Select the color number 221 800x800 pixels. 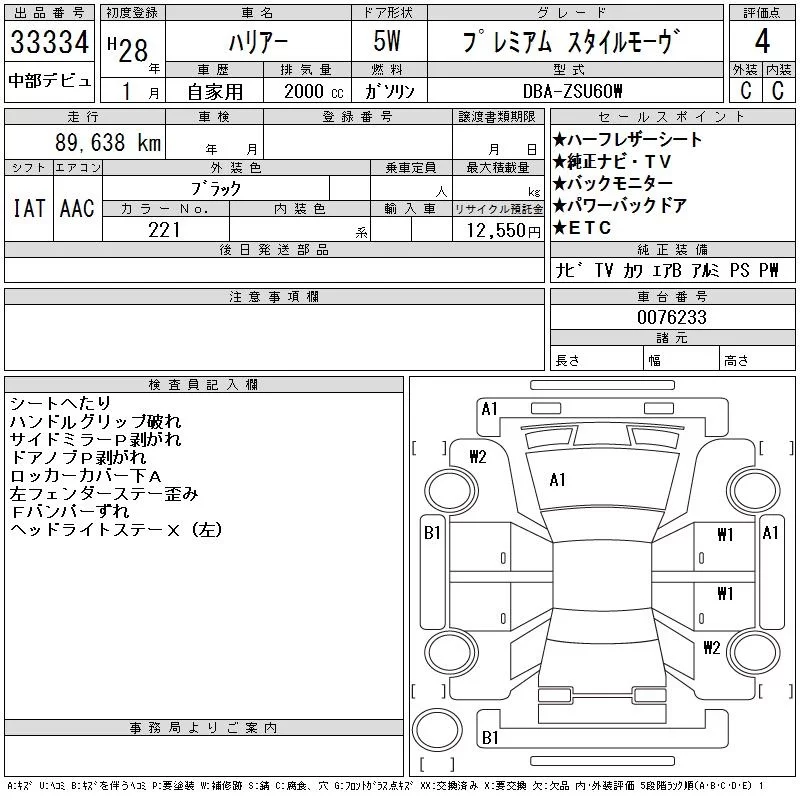point(164,229)
